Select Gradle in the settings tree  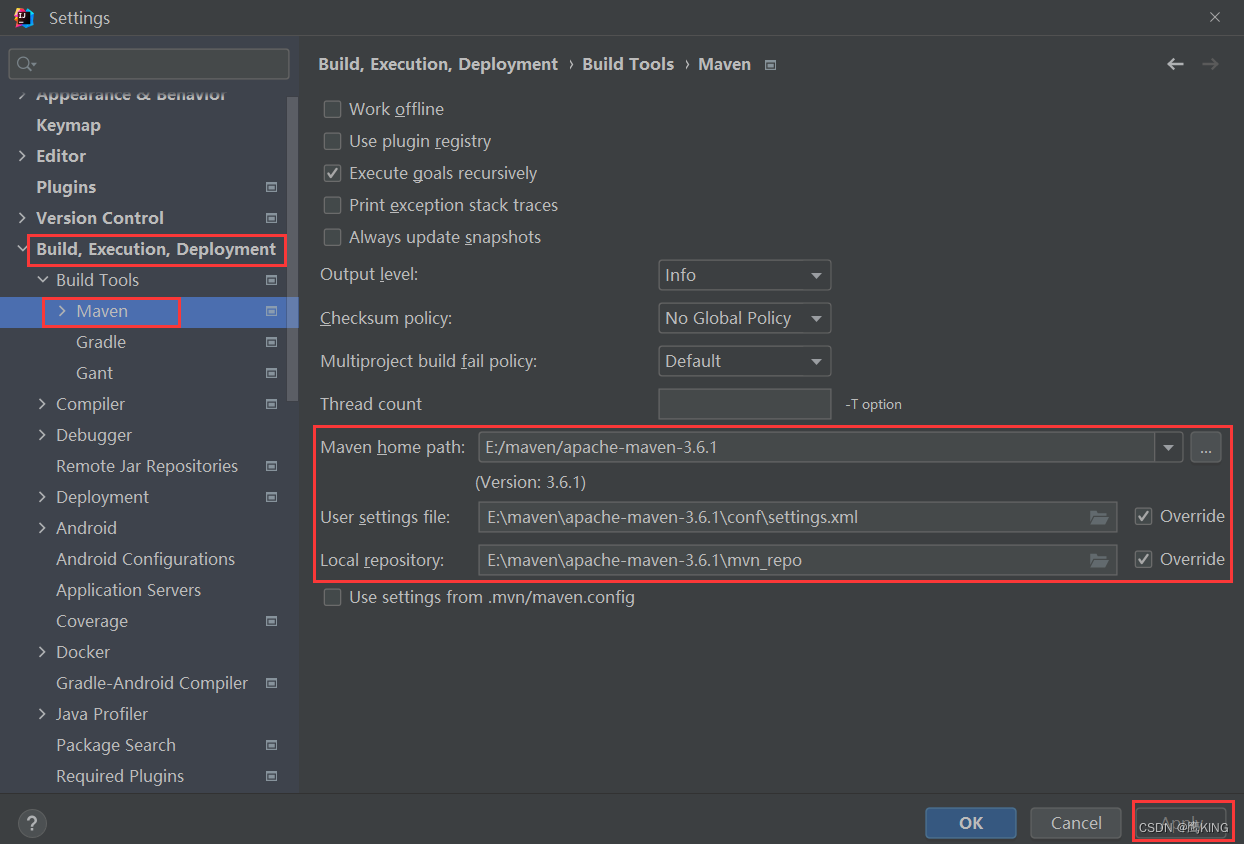(100, 342)
